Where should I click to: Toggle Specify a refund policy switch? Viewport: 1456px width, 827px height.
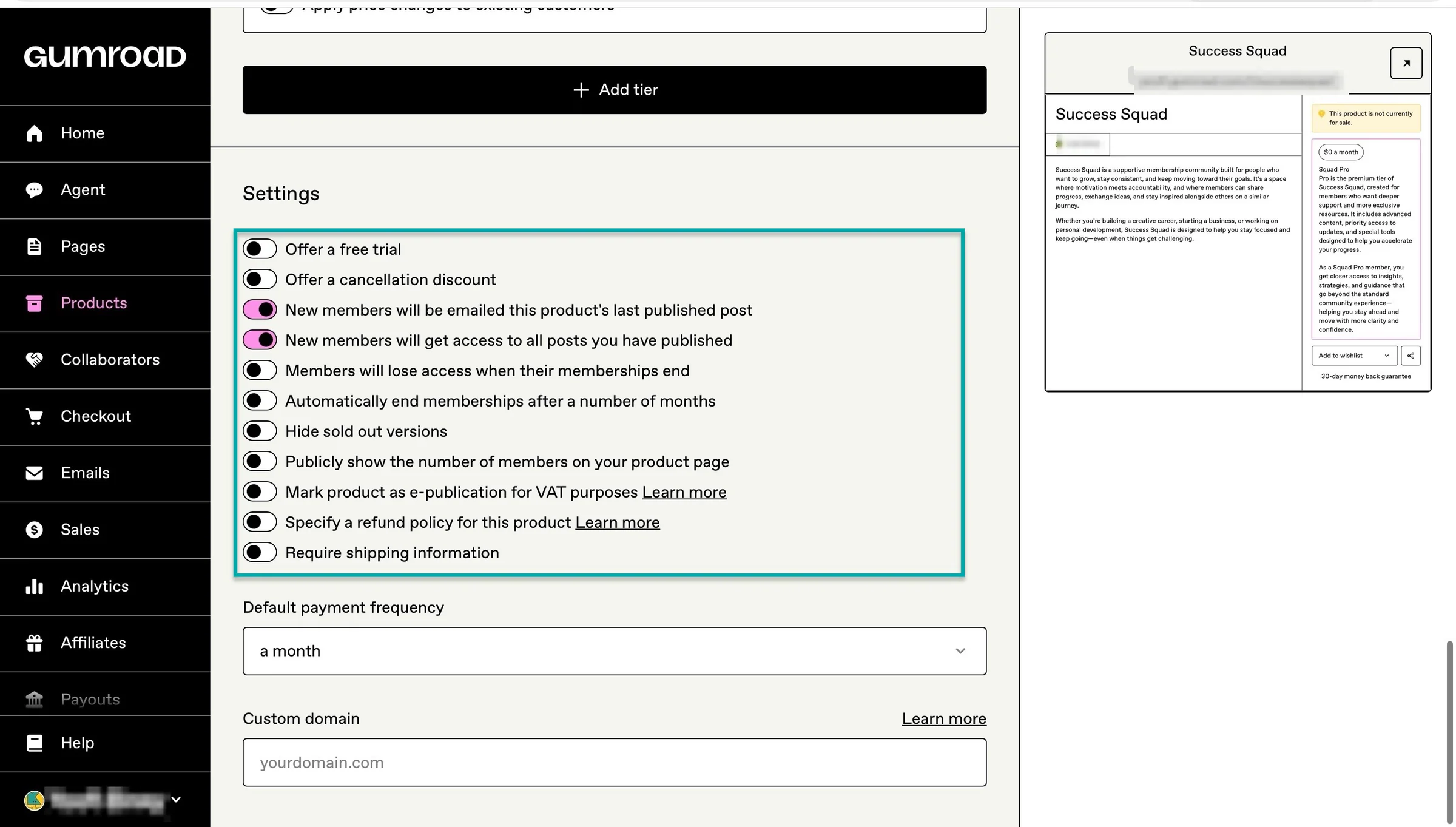[260, 522]
